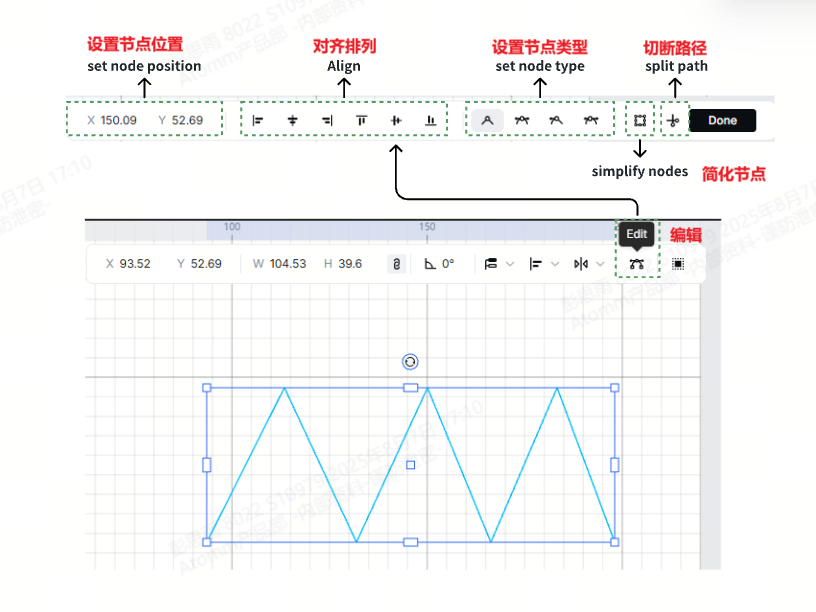Click the align top edges icon
Image resolution: width=816 pixels, height=612 pixels.
(x=362, y=120)
